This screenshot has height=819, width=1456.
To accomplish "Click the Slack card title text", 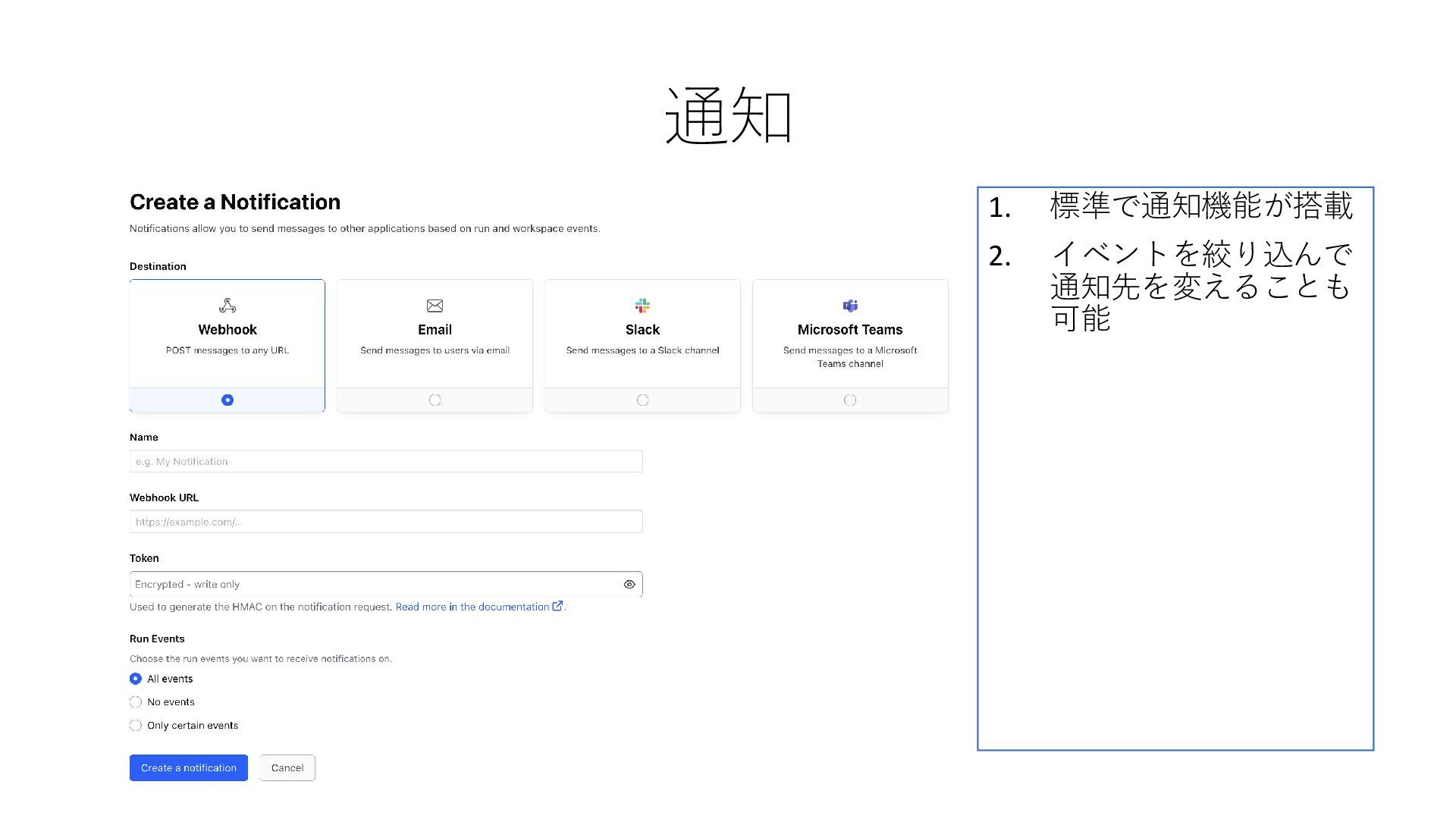I will tap(642, 330).
